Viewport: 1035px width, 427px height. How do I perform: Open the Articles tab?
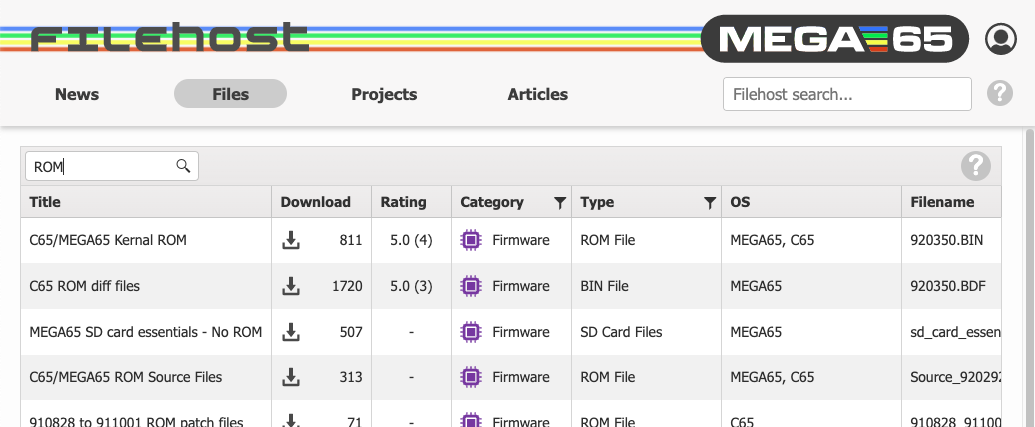(537, 94)
